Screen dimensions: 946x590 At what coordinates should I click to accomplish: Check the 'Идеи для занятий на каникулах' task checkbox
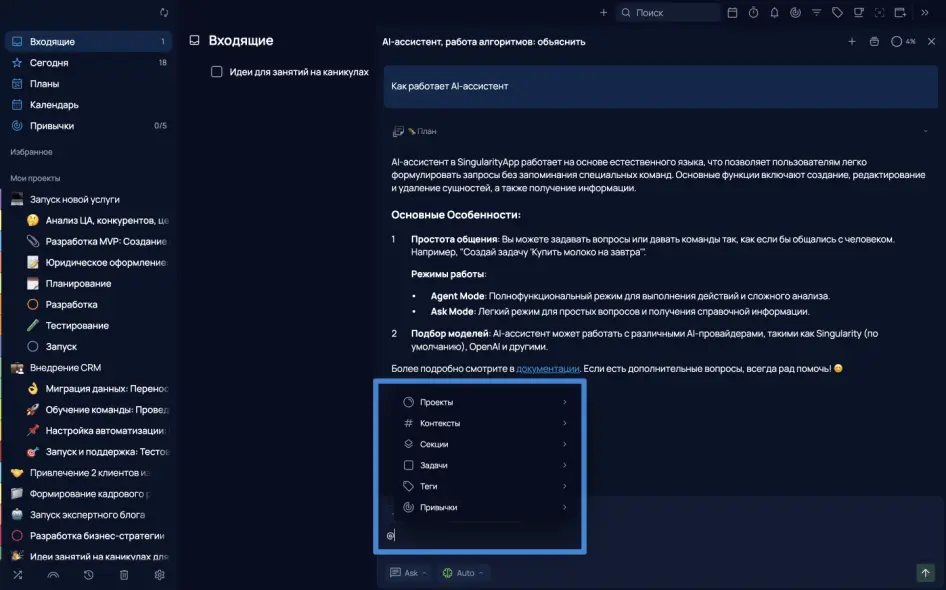(x=216, y=72)
